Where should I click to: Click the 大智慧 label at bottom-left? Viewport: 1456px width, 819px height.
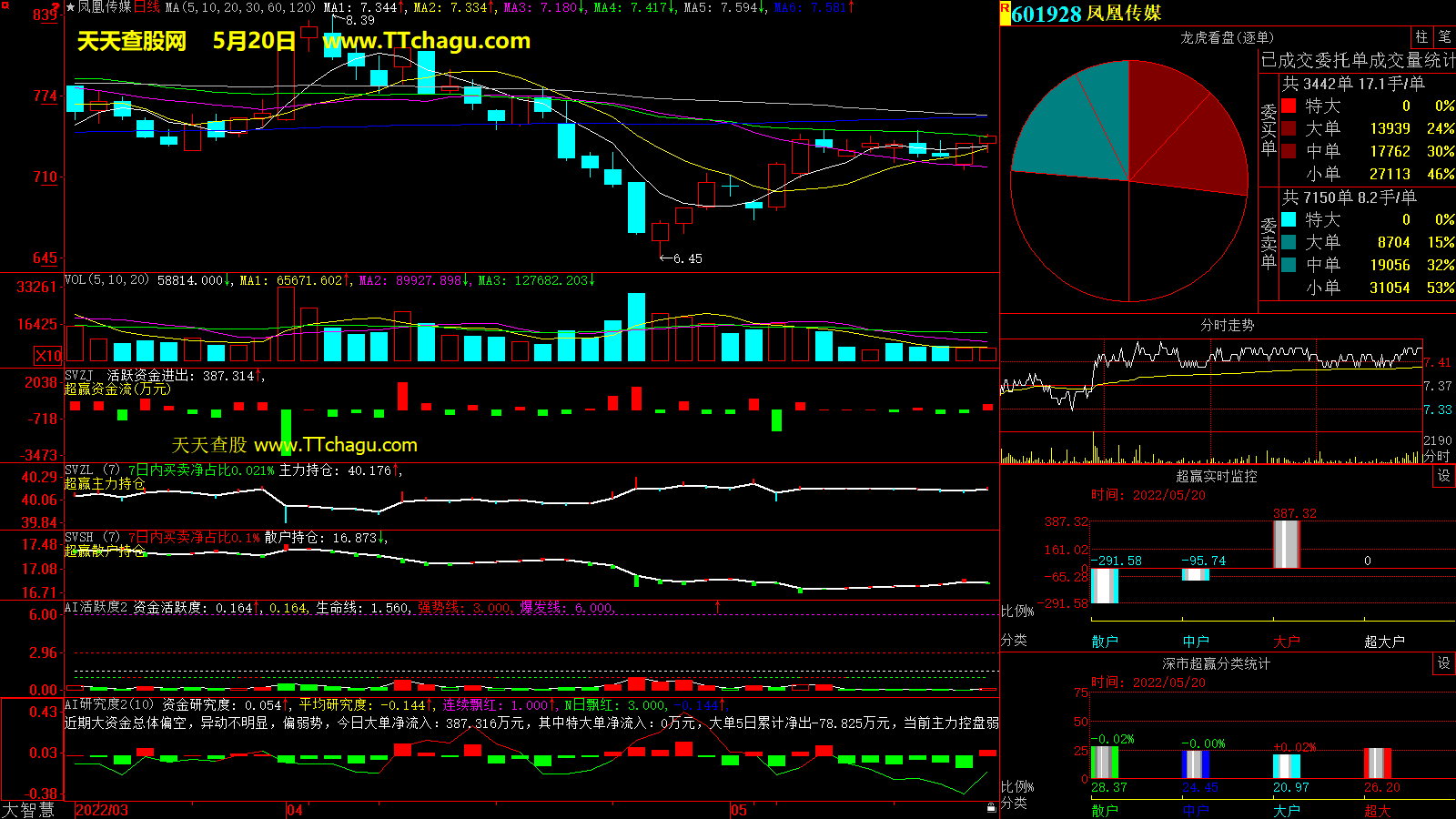[28, 810]
